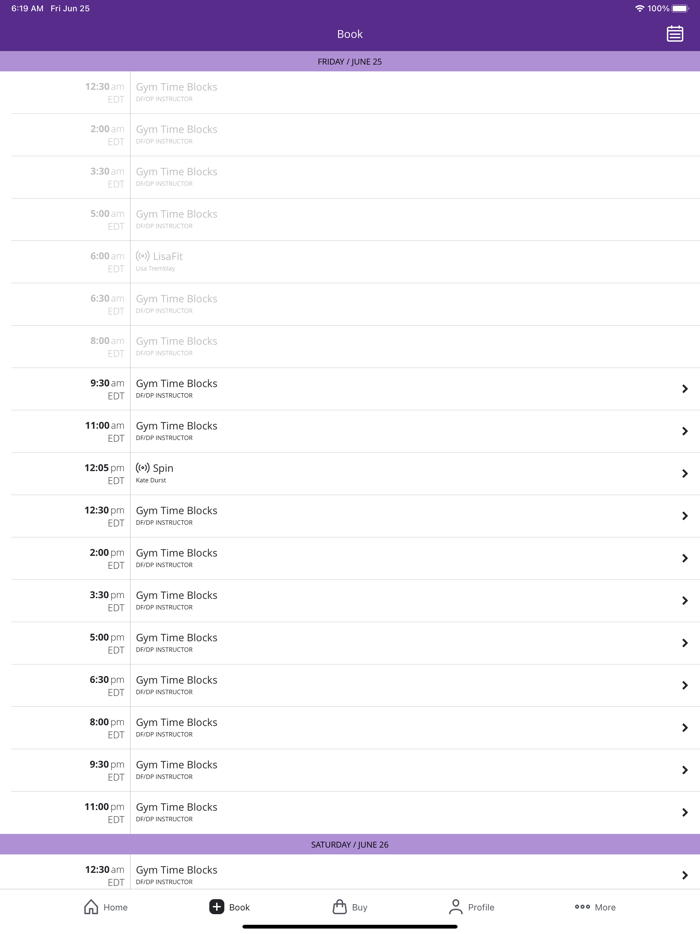The height and width of the screenshot is (934, 700).
Task: Tap the Saturday / June 26 header
Action: (x=350, y=844)
